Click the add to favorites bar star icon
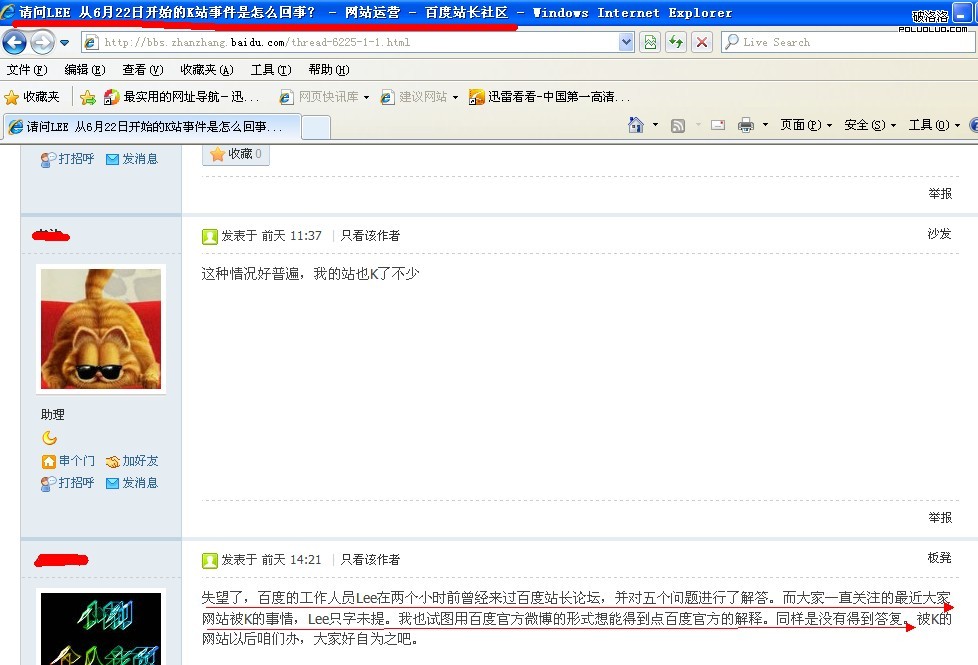The height and width of the screenshot is (665, 978). (x=88, y=97)
